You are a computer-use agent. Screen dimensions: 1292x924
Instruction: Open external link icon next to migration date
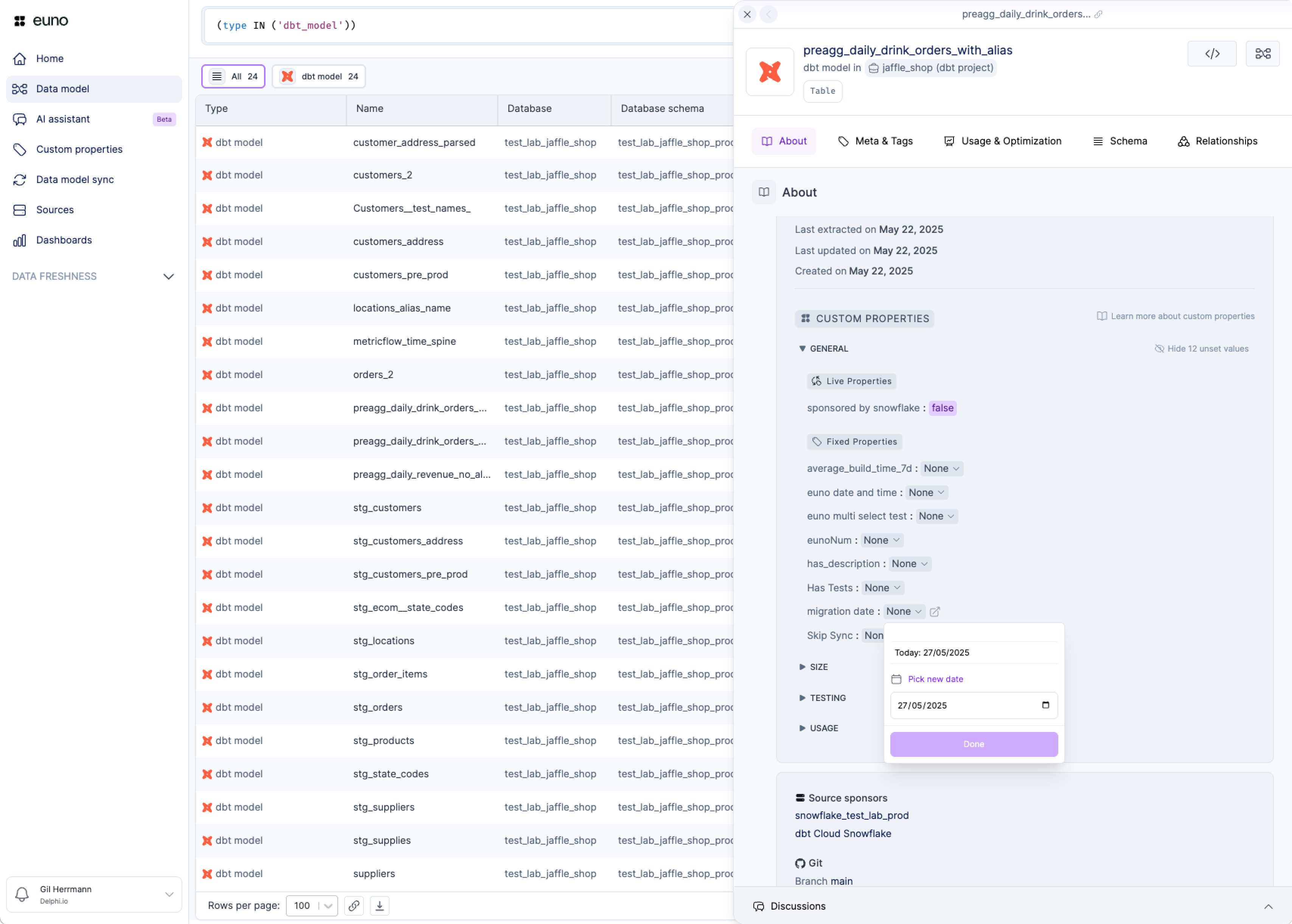pos(935,612)
